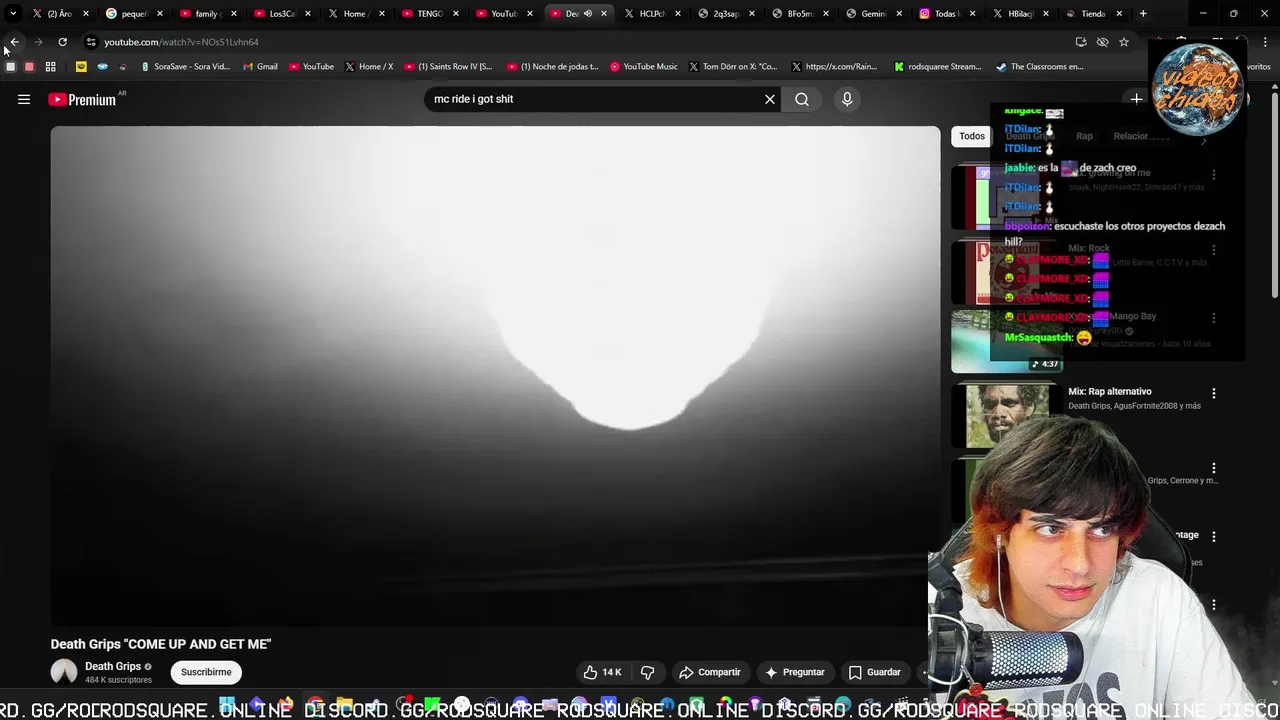Open the rodsquaree Stream bookmark

coord(938,66)
